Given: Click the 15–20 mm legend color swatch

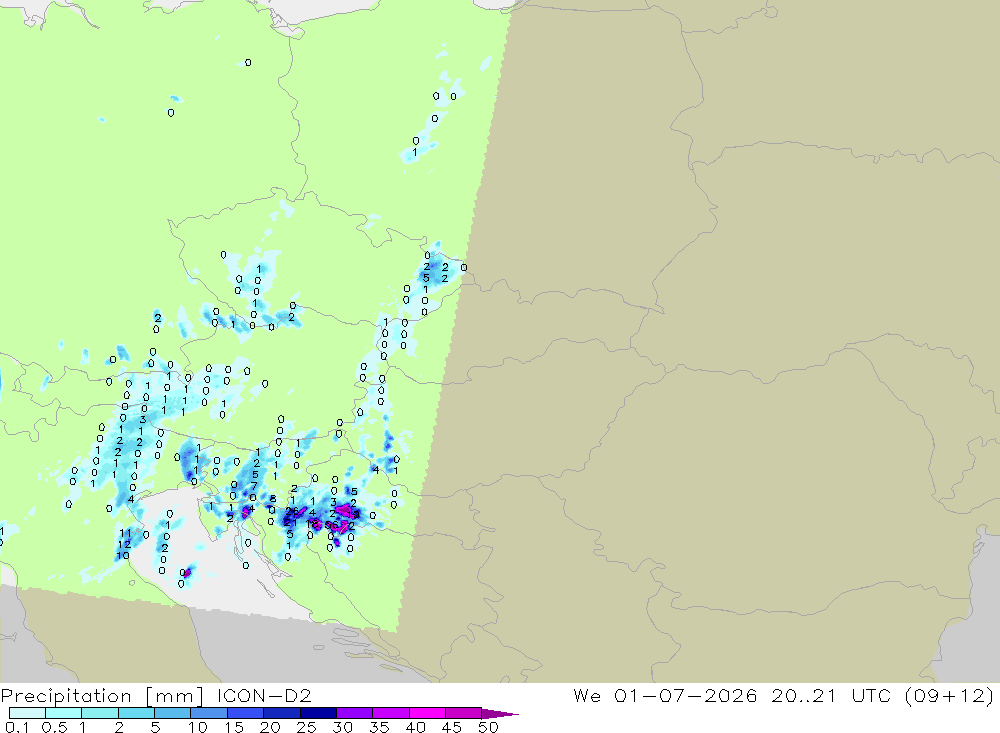Looking at the screenshot, I should coord(246,713).
